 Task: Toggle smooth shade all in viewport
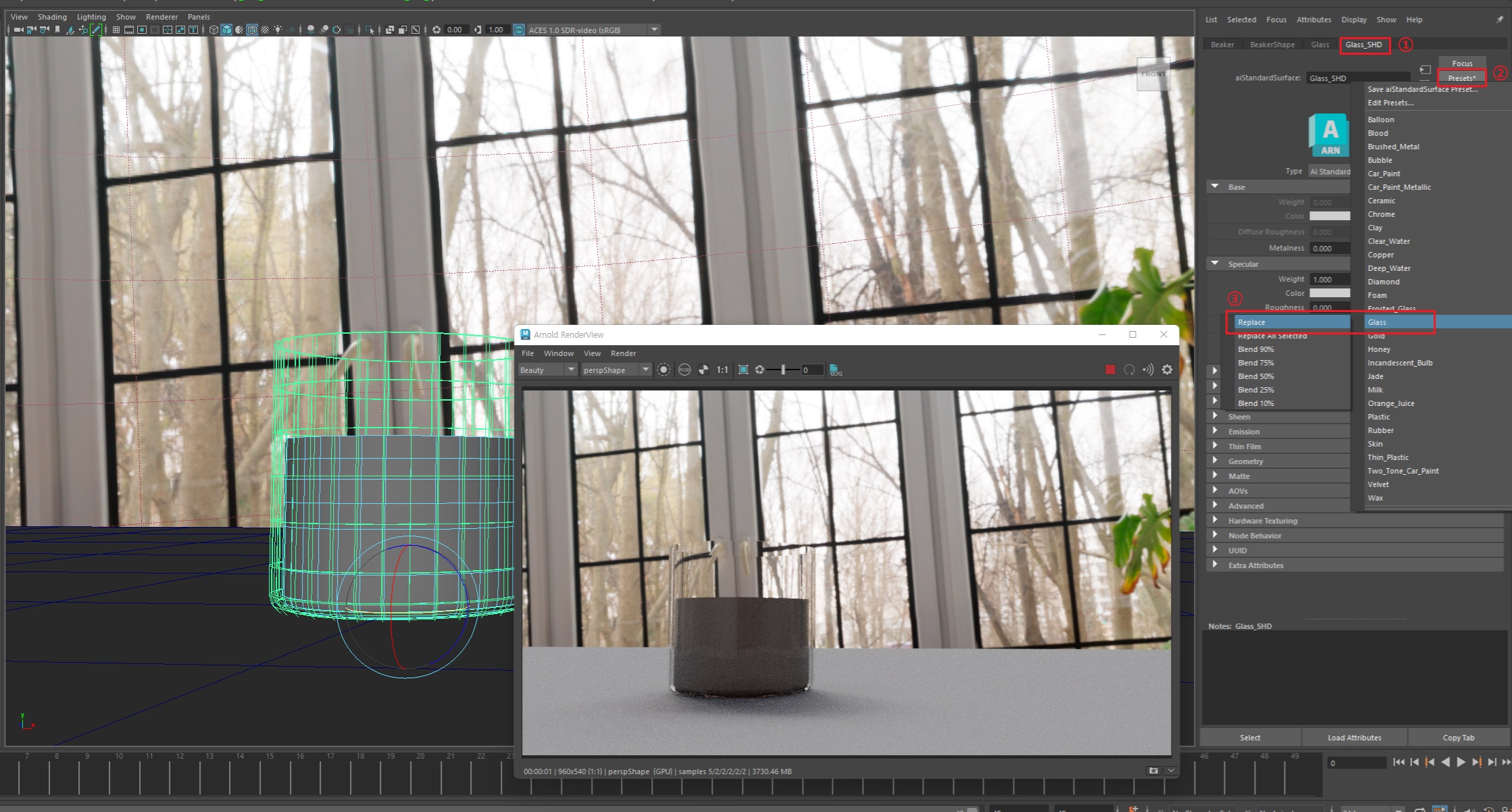[x=226, y=30]
